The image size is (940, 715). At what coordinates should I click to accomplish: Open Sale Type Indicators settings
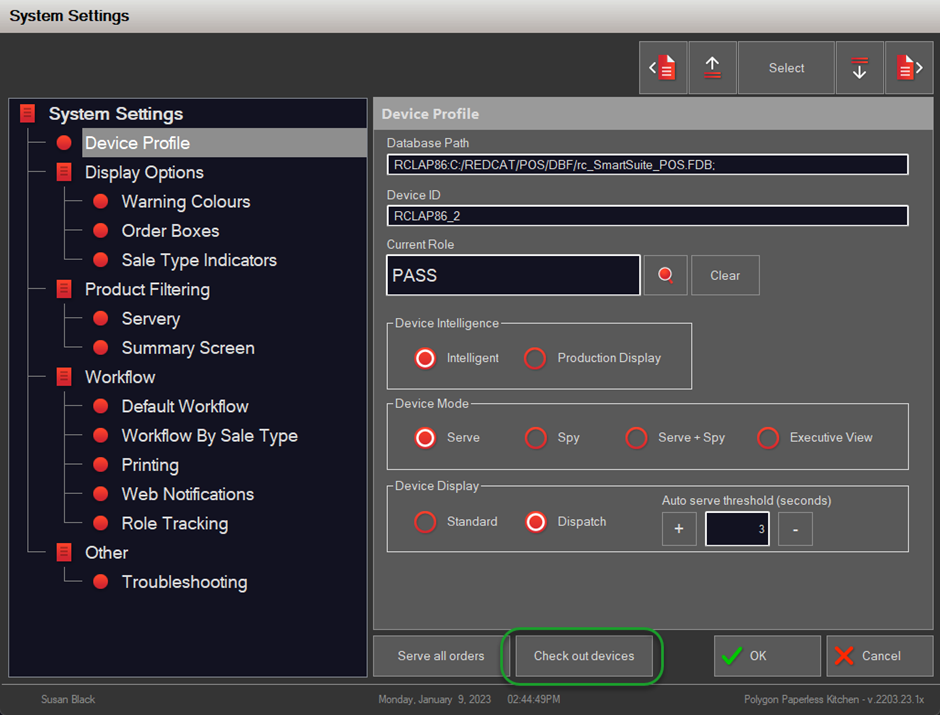pos(199,260)
